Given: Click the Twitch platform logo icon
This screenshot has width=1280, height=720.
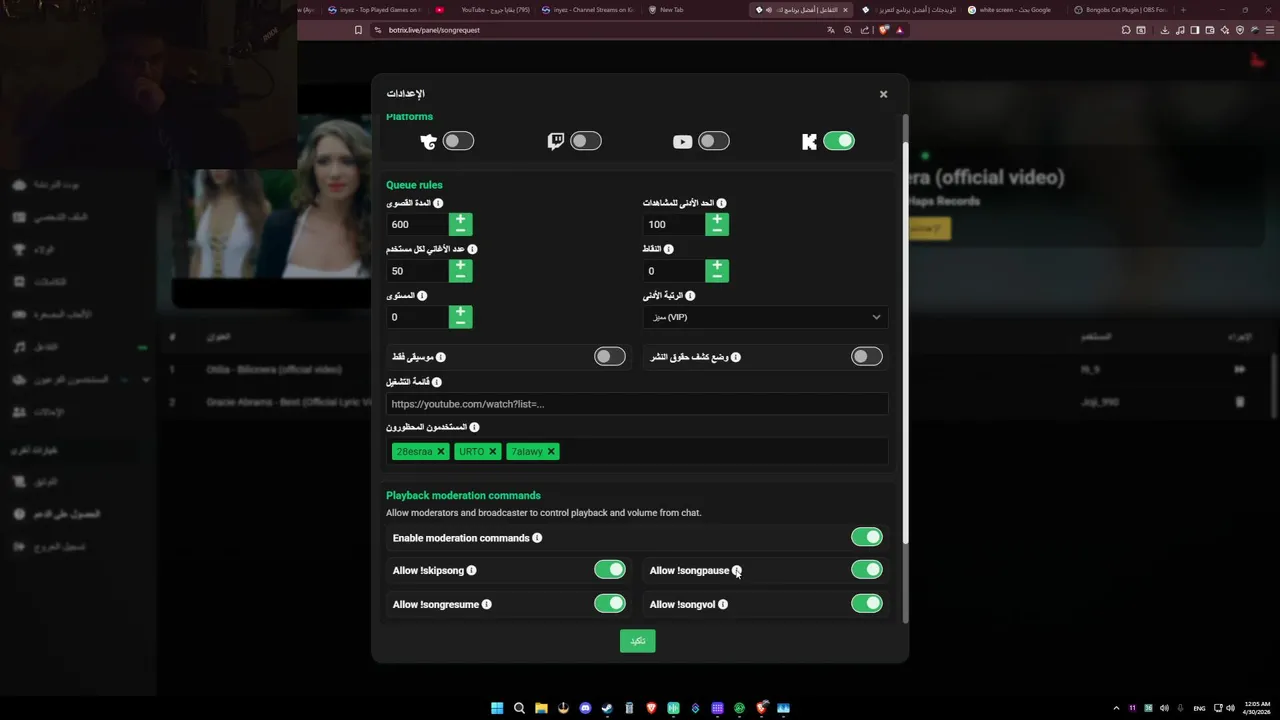Looking at the screenshot, I should coord(556,142).
